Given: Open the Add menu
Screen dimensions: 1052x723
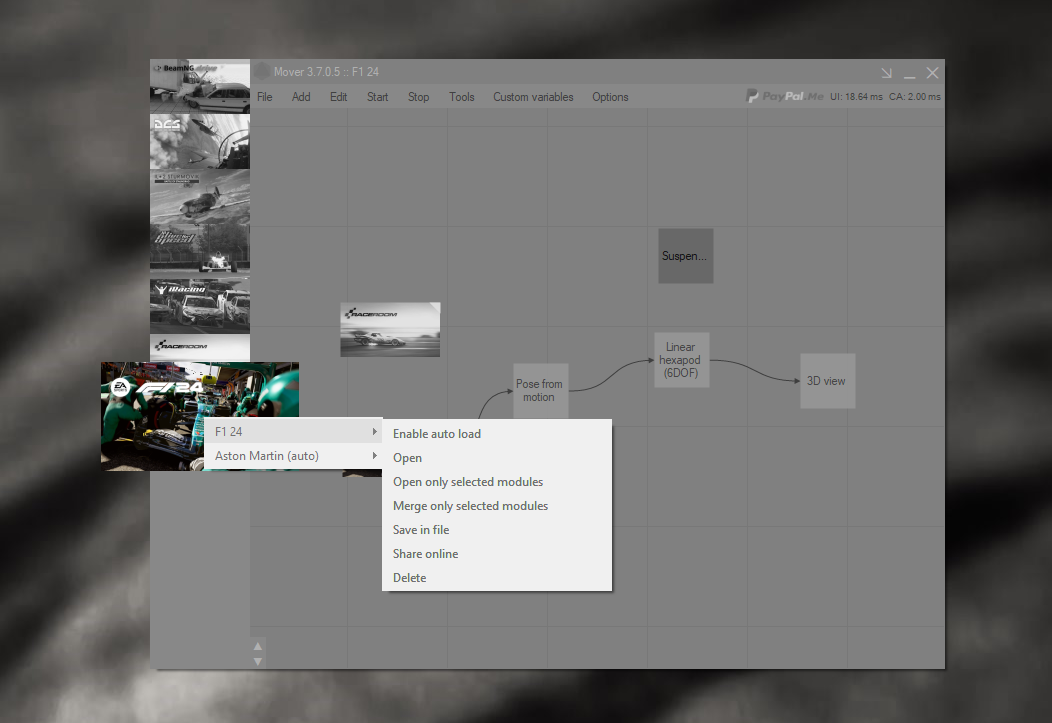Looking at the screenshot, I should coord(301,97).
